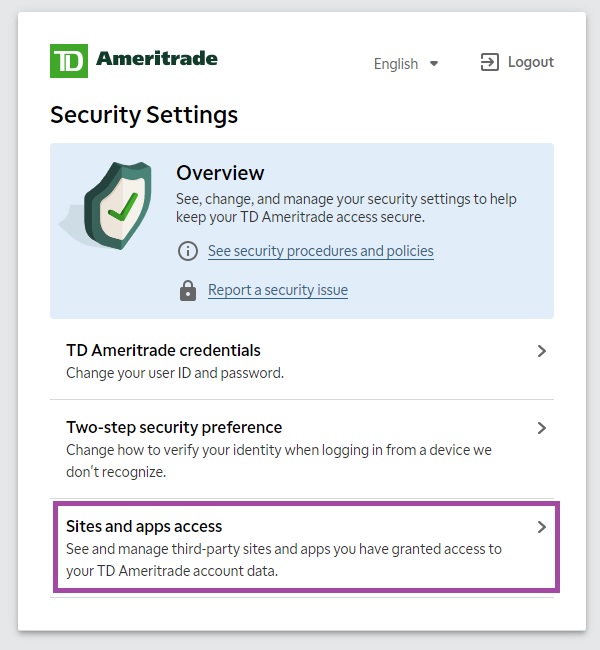This screenshot has height=650, width=600.
Task: Select Two-step security preference heading
Action: click(174, 427)
